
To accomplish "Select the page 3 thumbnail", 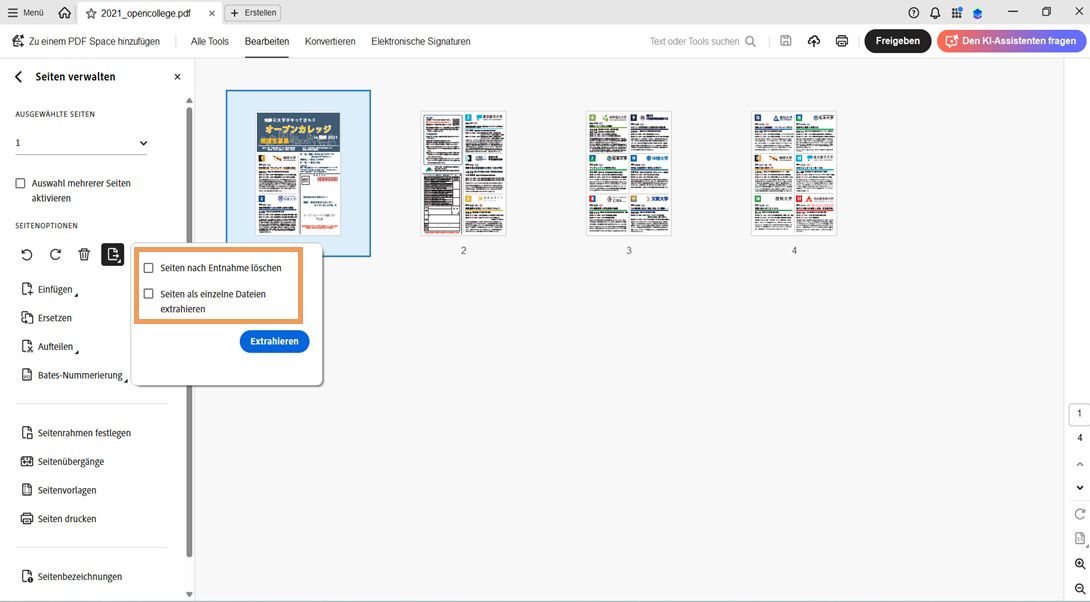I will pyautogui.click(x=628, y=173).
